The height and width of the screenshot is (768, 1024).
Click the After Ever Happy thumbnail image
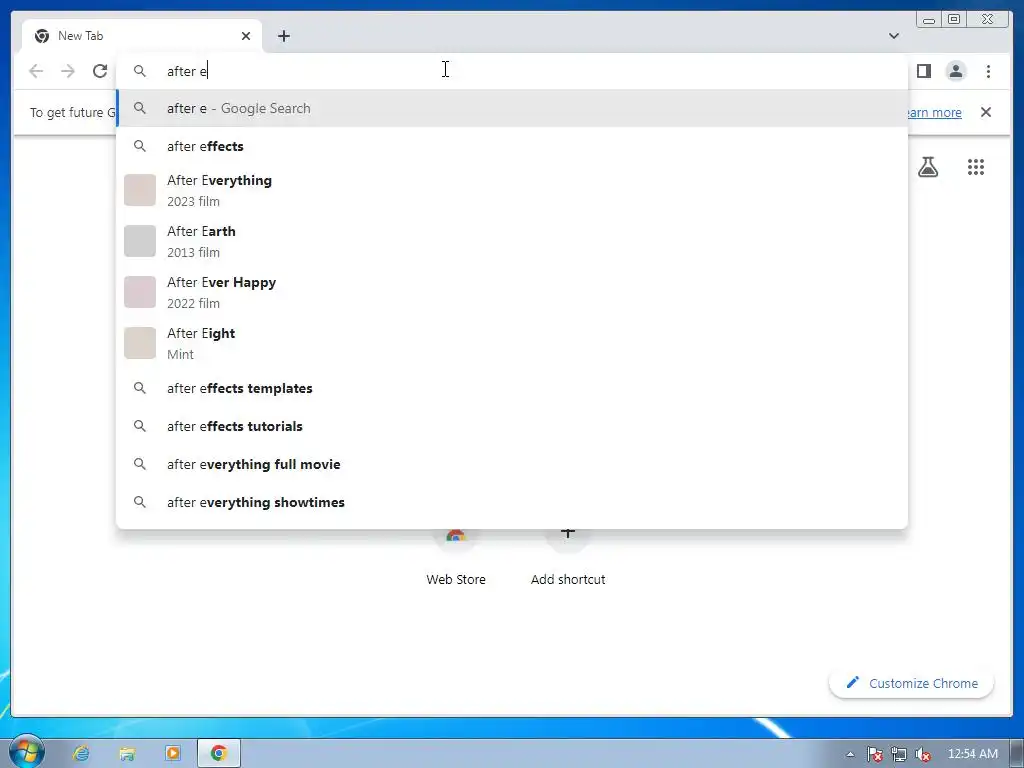(x=140, y=292)
